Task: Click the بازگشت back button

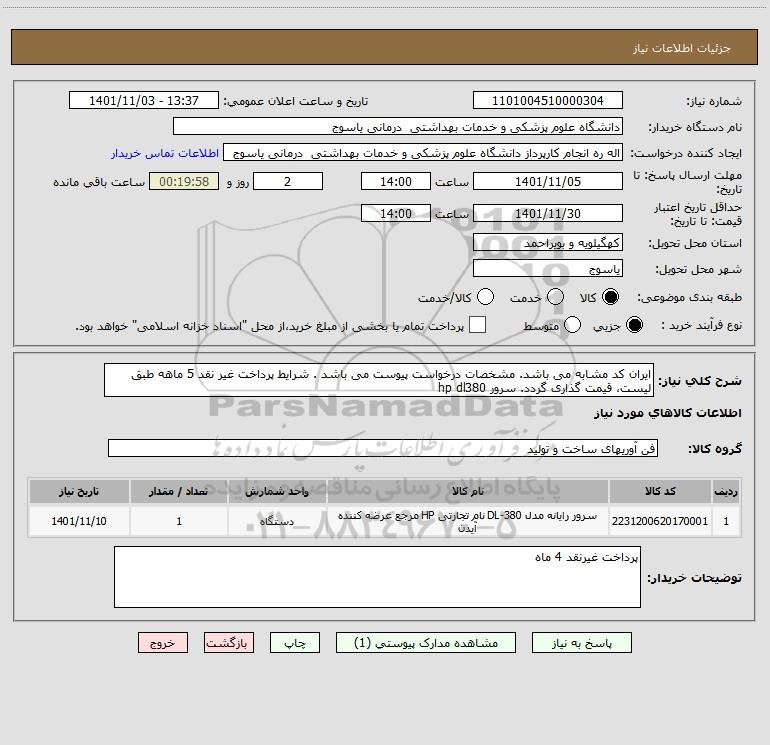Action: [x=229, y=643]
